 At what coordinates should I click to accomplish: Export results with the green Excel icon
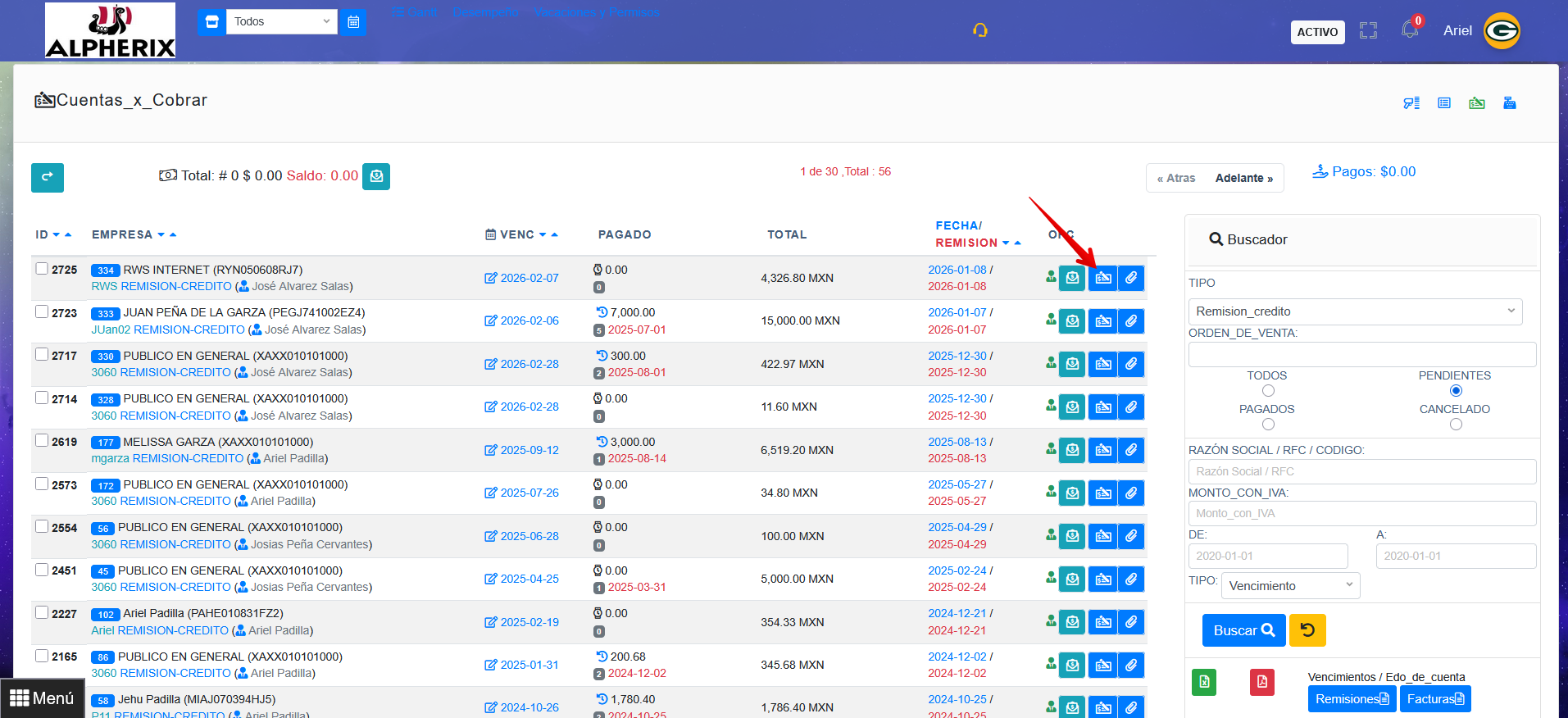[1203, 682]
